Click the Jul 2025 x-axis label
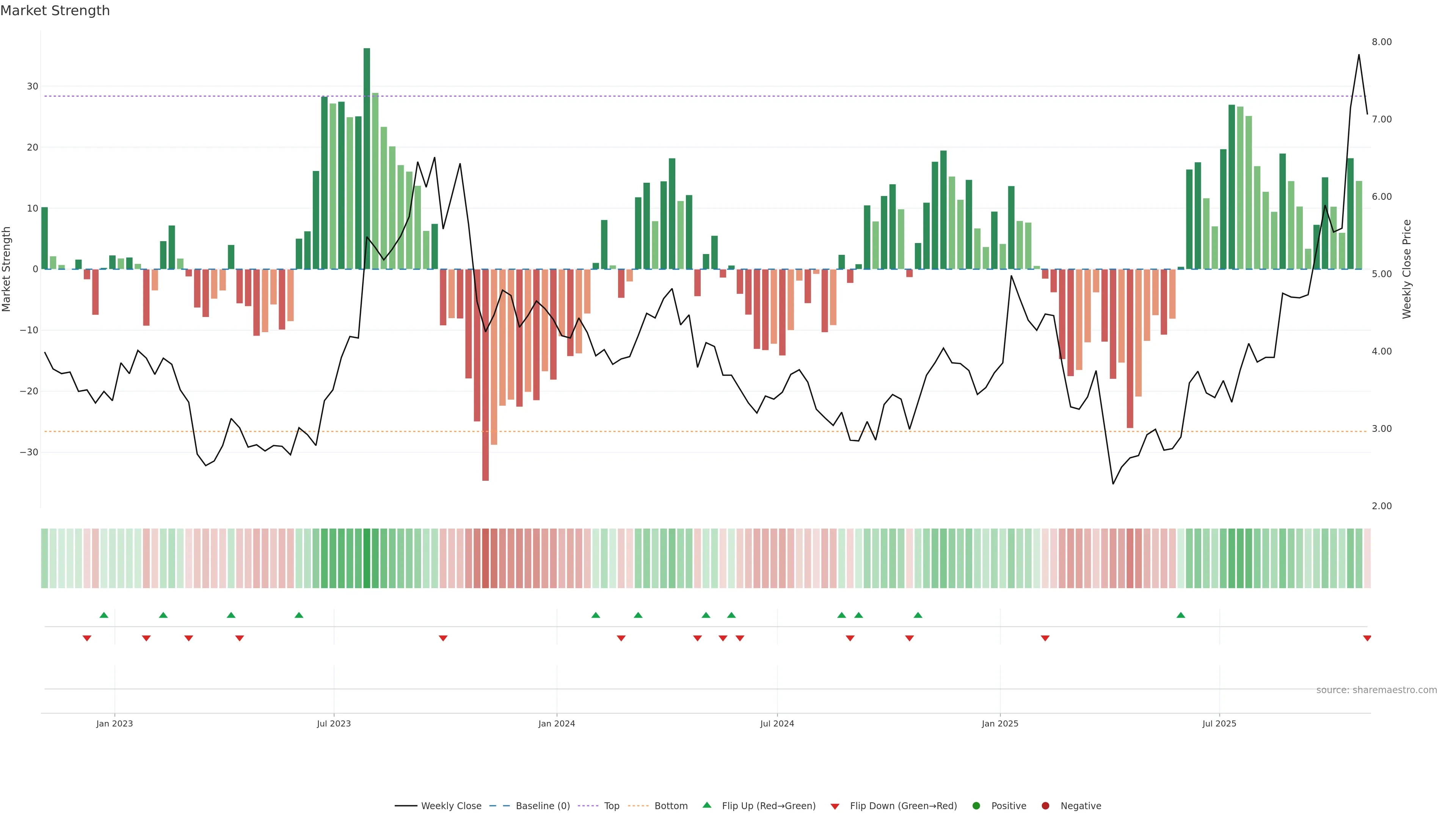 [x=1219, y=723]
